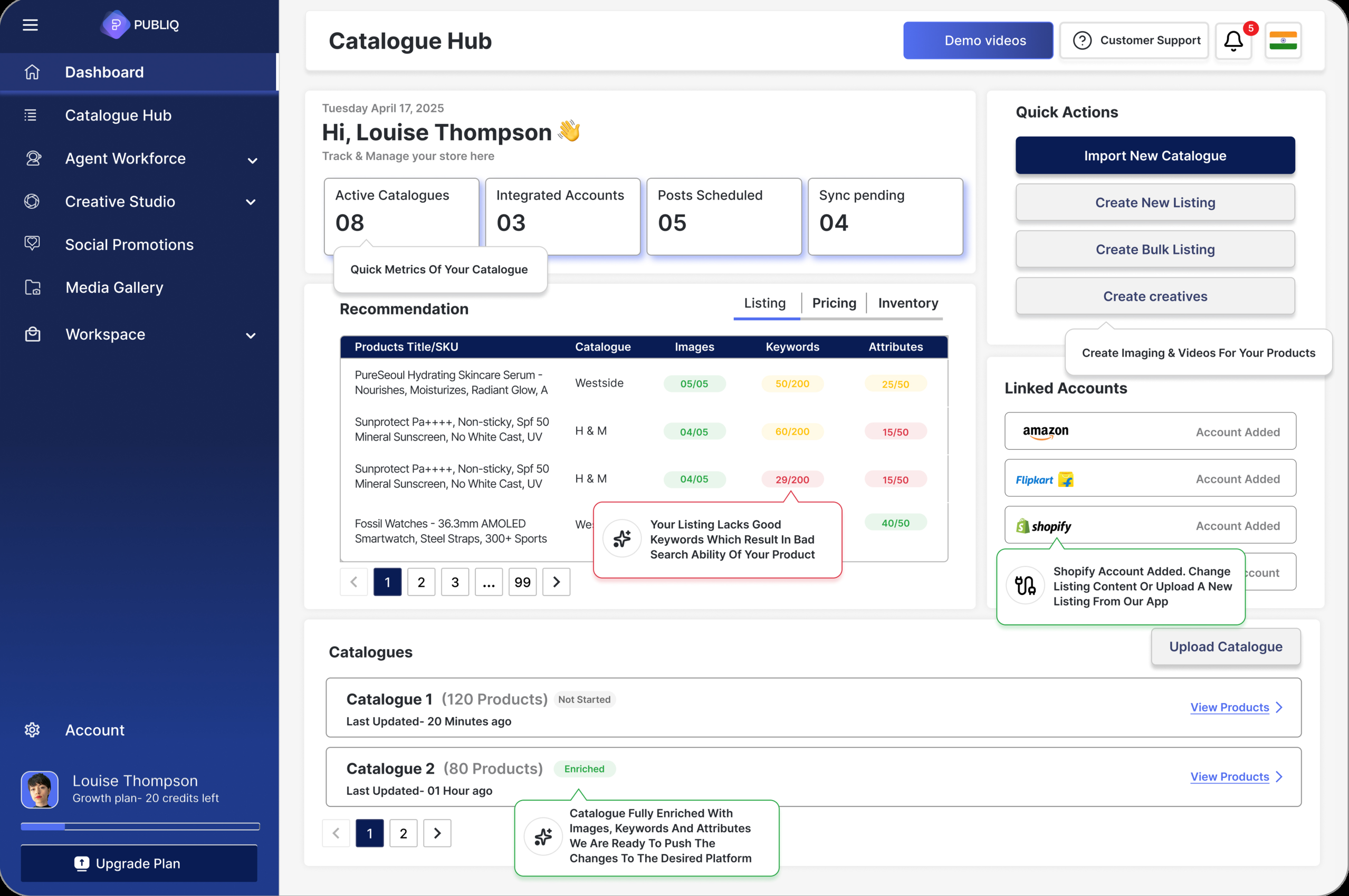The height and width of the screenshot is (896, 1349).
Task: Select the Creative Studio globe icon
Action: 32,201
